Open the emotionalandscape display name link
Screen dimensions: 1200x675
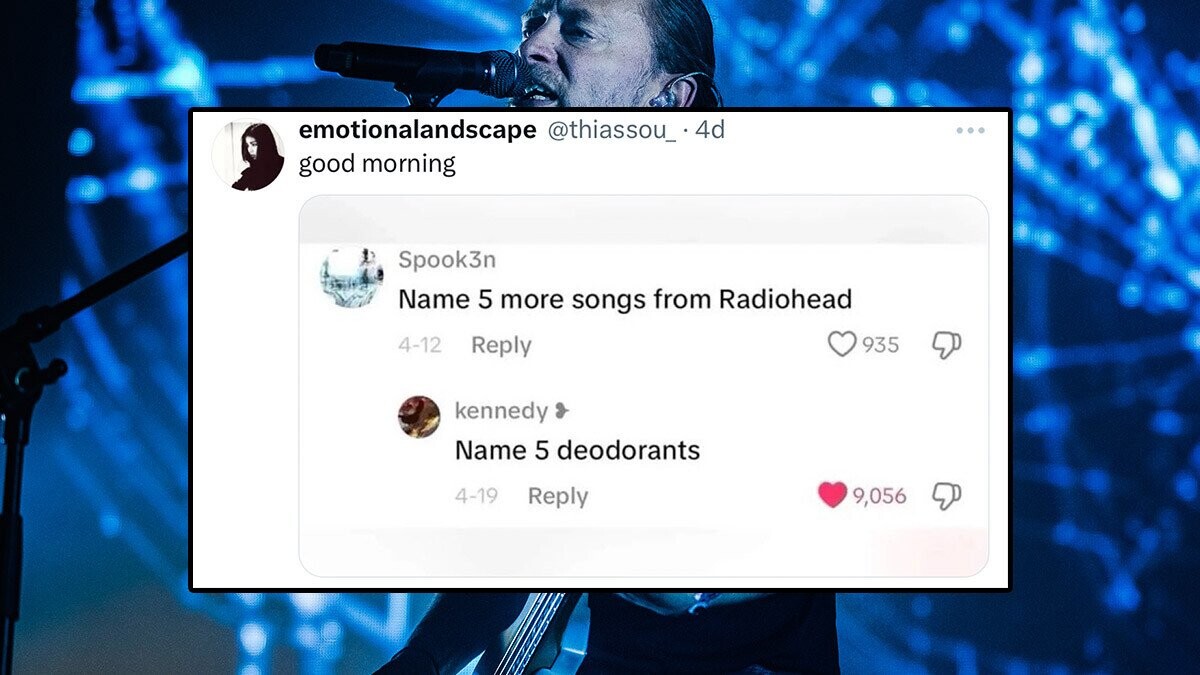pos(418,130)
